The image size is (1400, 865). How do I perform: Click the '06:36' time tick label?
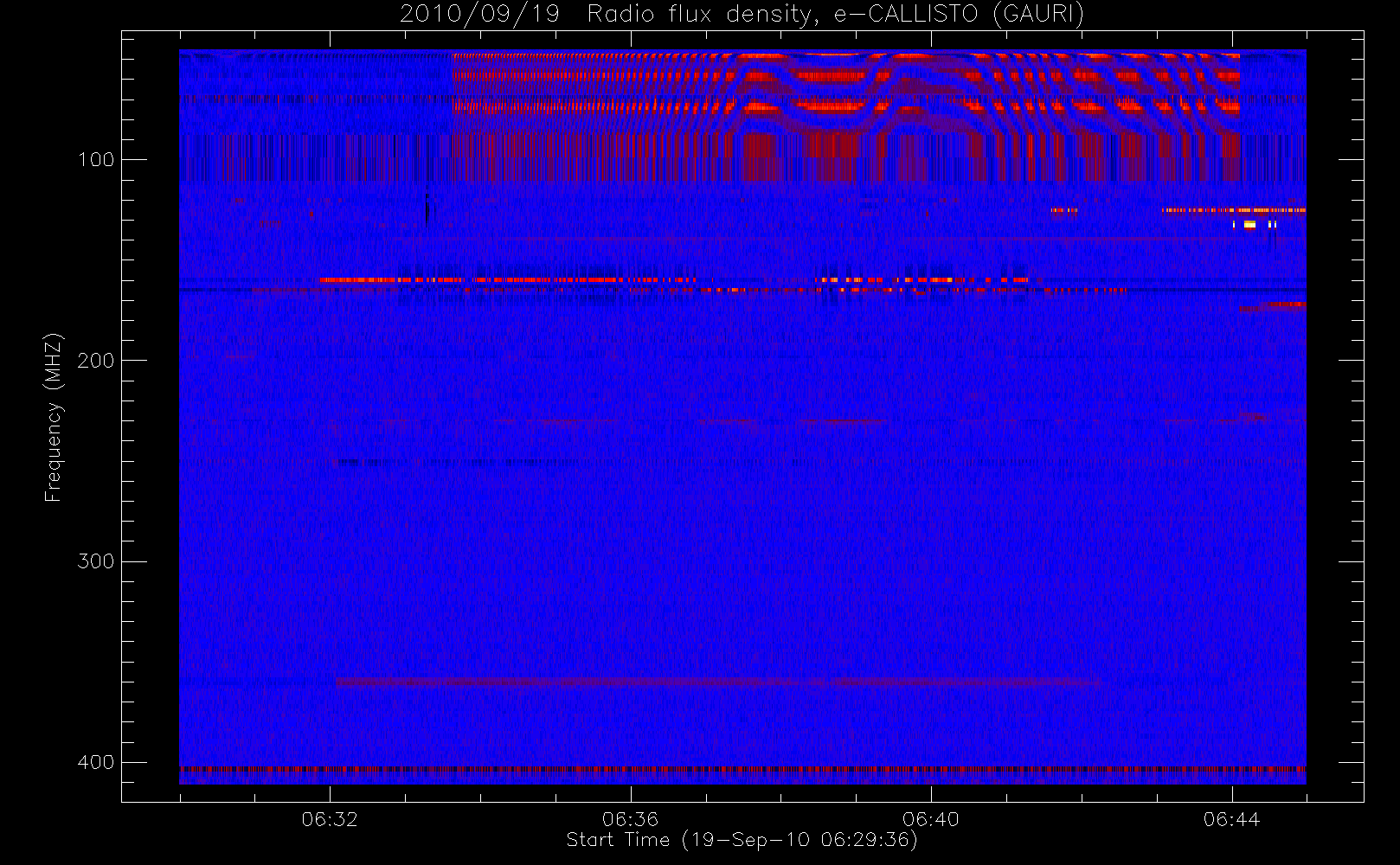pyautogui.click(x=630, y=819)
